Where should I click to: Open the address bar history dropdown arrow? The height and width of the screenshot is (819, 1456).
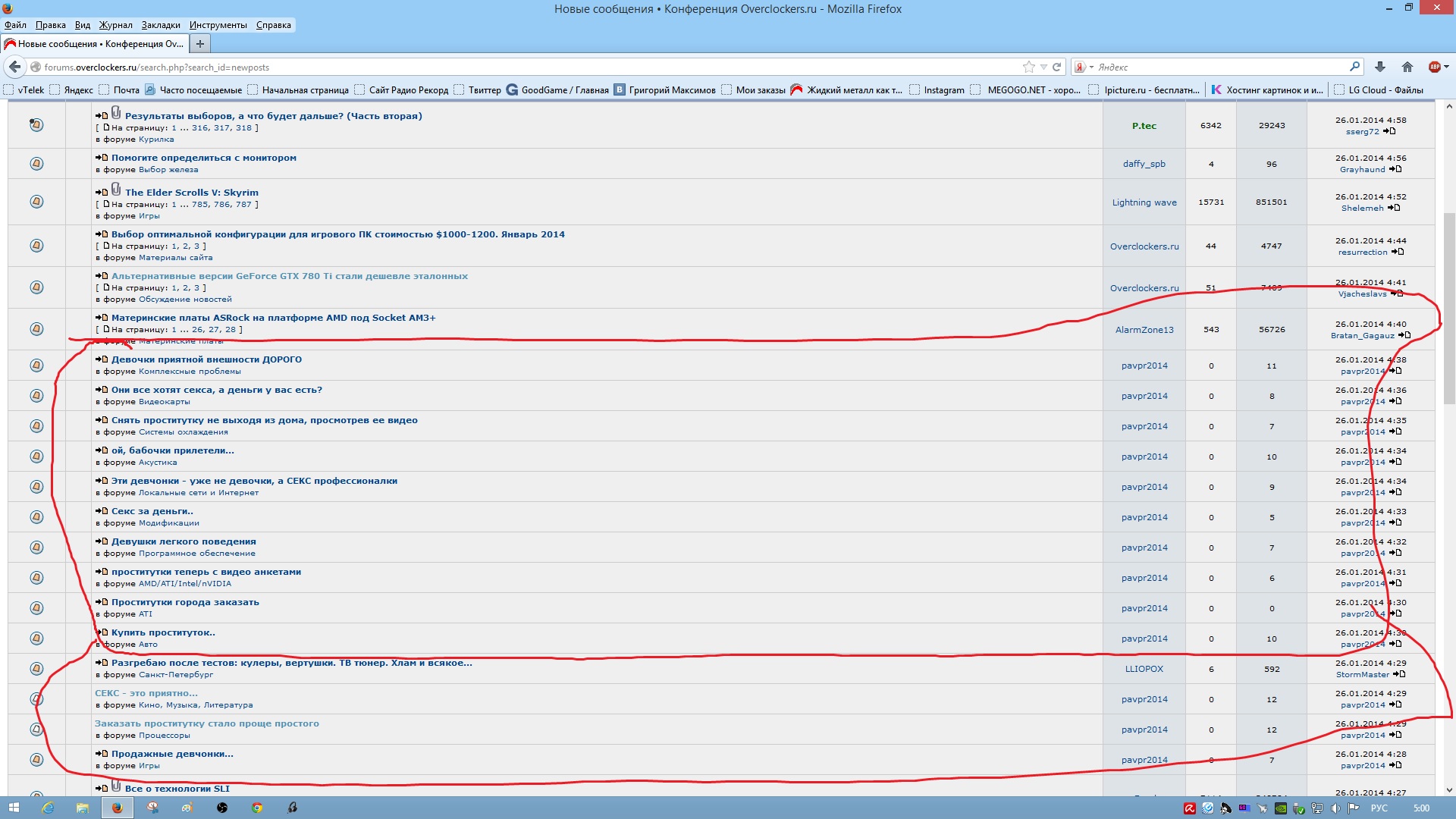point(1043,67)
